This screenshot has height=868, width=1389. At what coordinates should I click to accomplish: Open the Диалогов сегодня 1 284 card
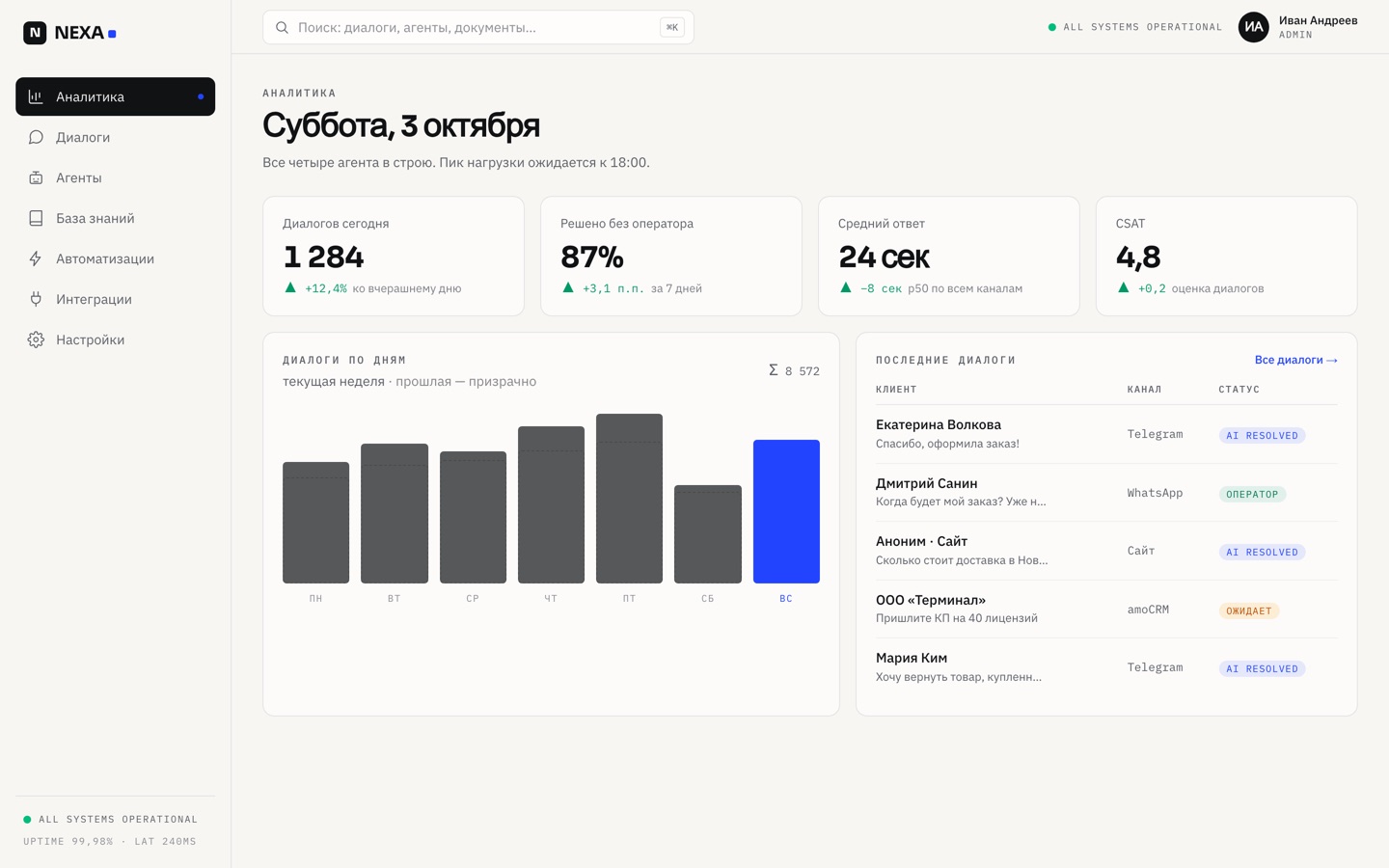[394, 256]
